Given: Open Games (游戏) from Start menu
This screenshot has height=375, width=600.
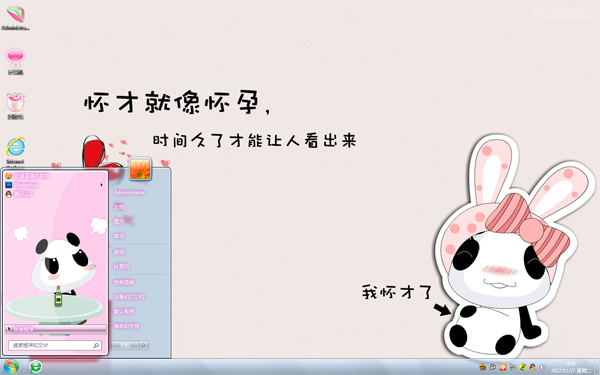Looking at the screenshot, I should 119,252.
